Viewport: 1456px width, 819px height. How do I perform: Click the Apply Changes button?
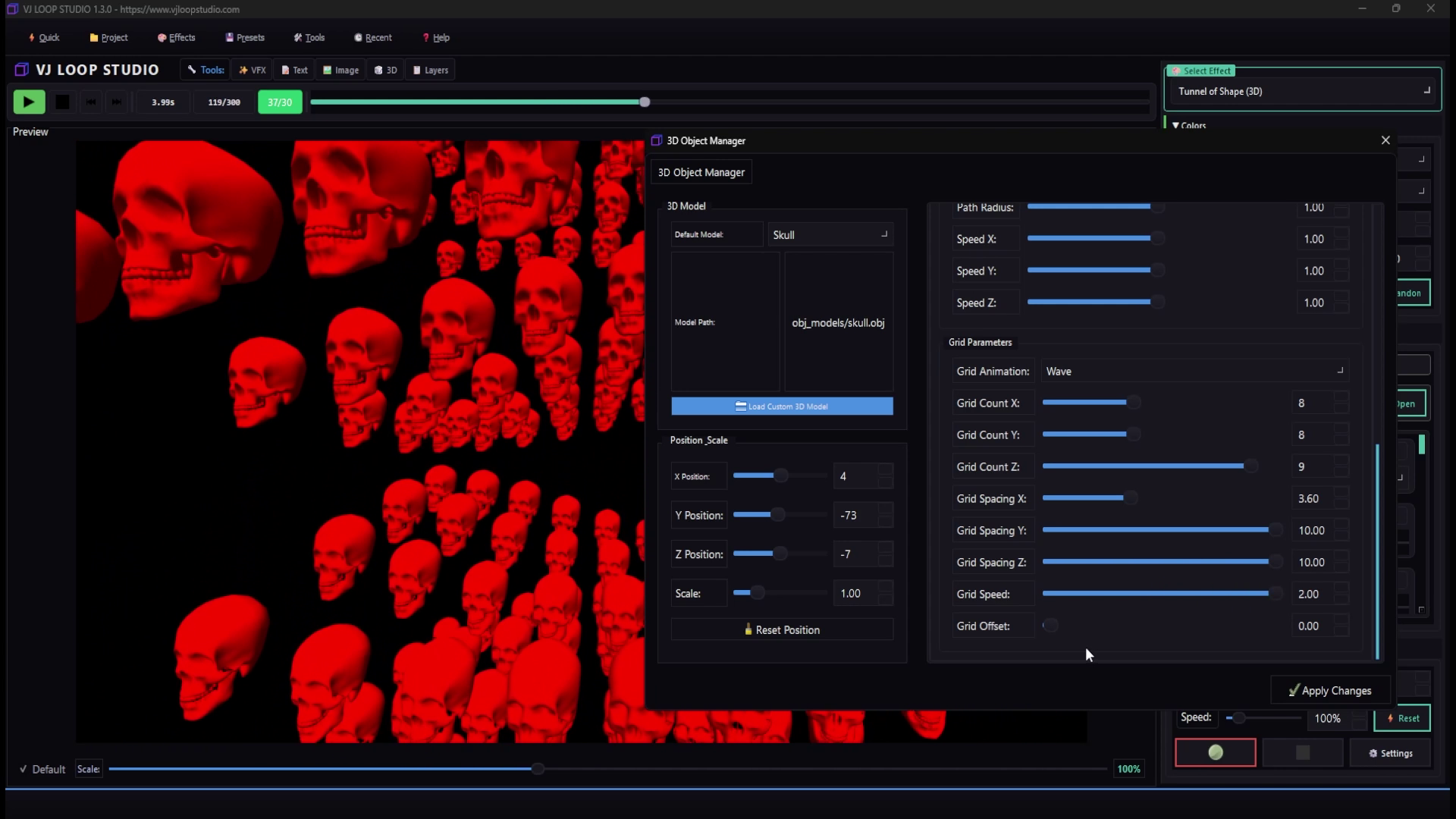[x=1329, y=690]
